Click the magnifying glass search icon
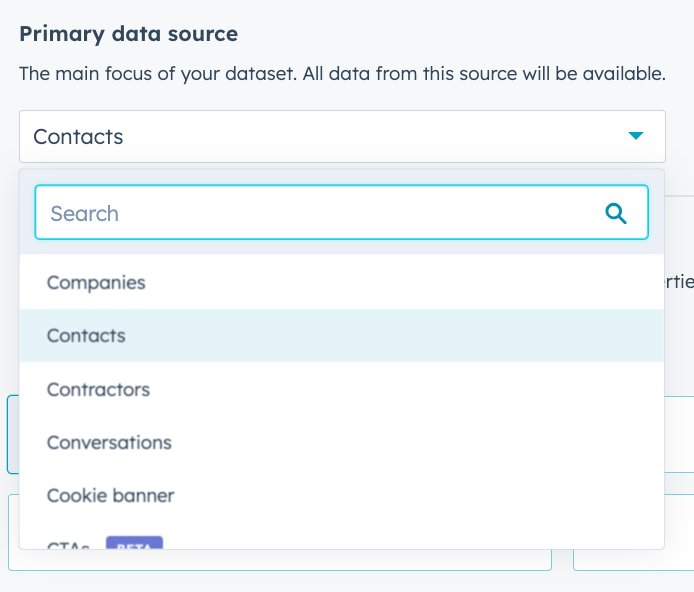Screen dimensions: 694x592 616,213
